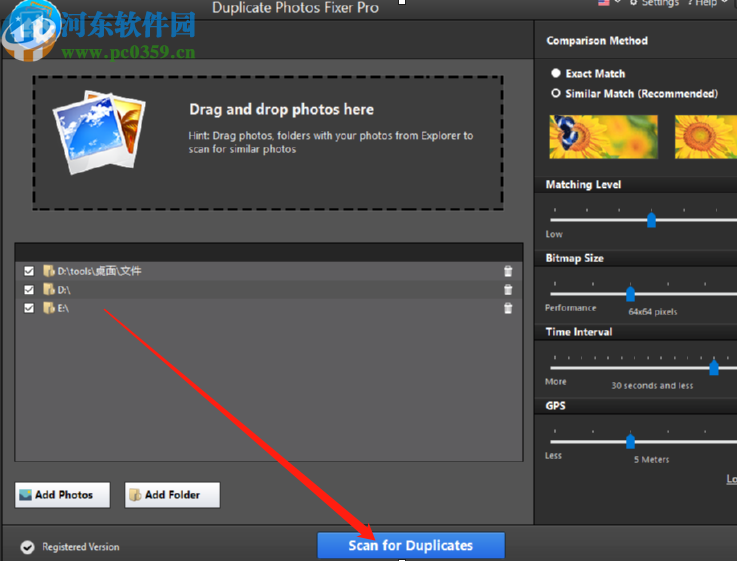The image size is (737, 561).
Task: Click the Time Interval slider handle
Action: pyautogui.click(x=714, y=367)
